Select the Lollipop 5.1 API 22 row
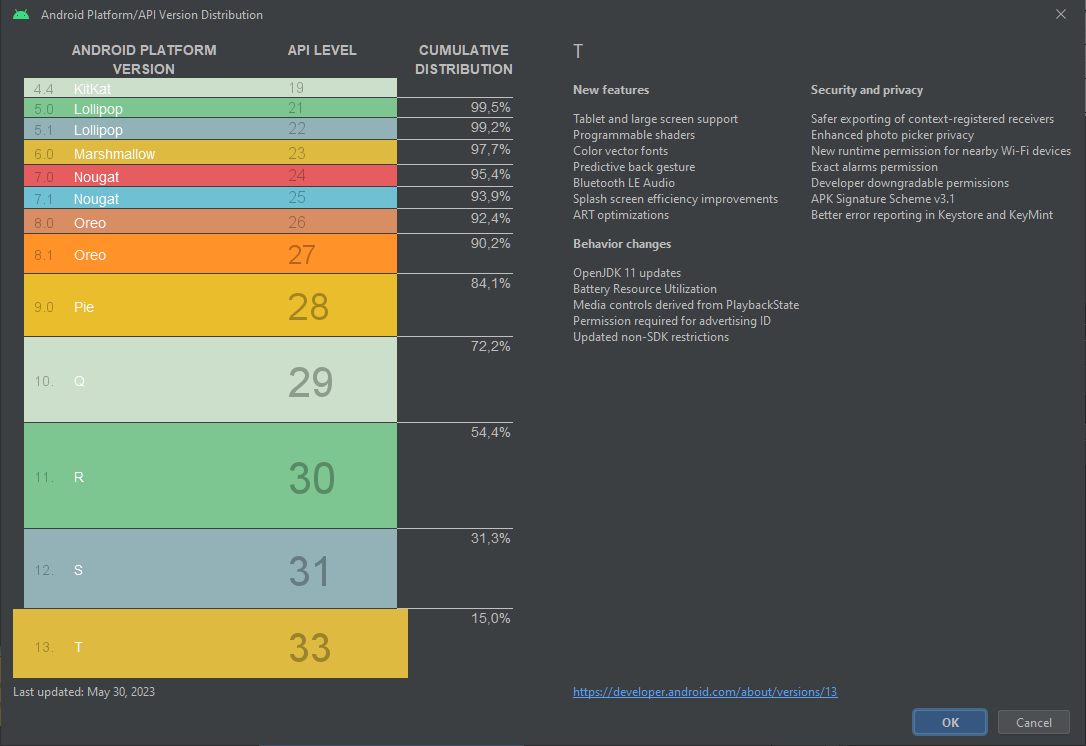1086x746 pixels. [210, 130]
